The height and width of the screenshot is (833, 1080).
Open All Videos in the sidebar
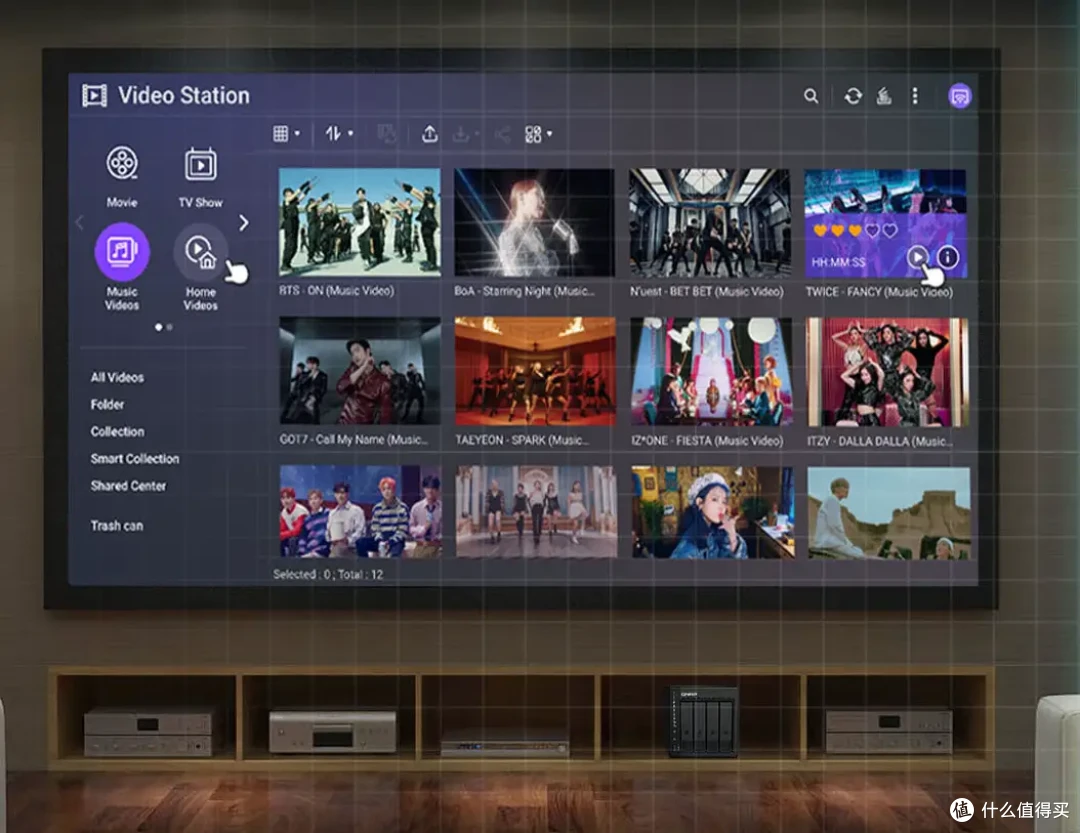click(117, 378)
